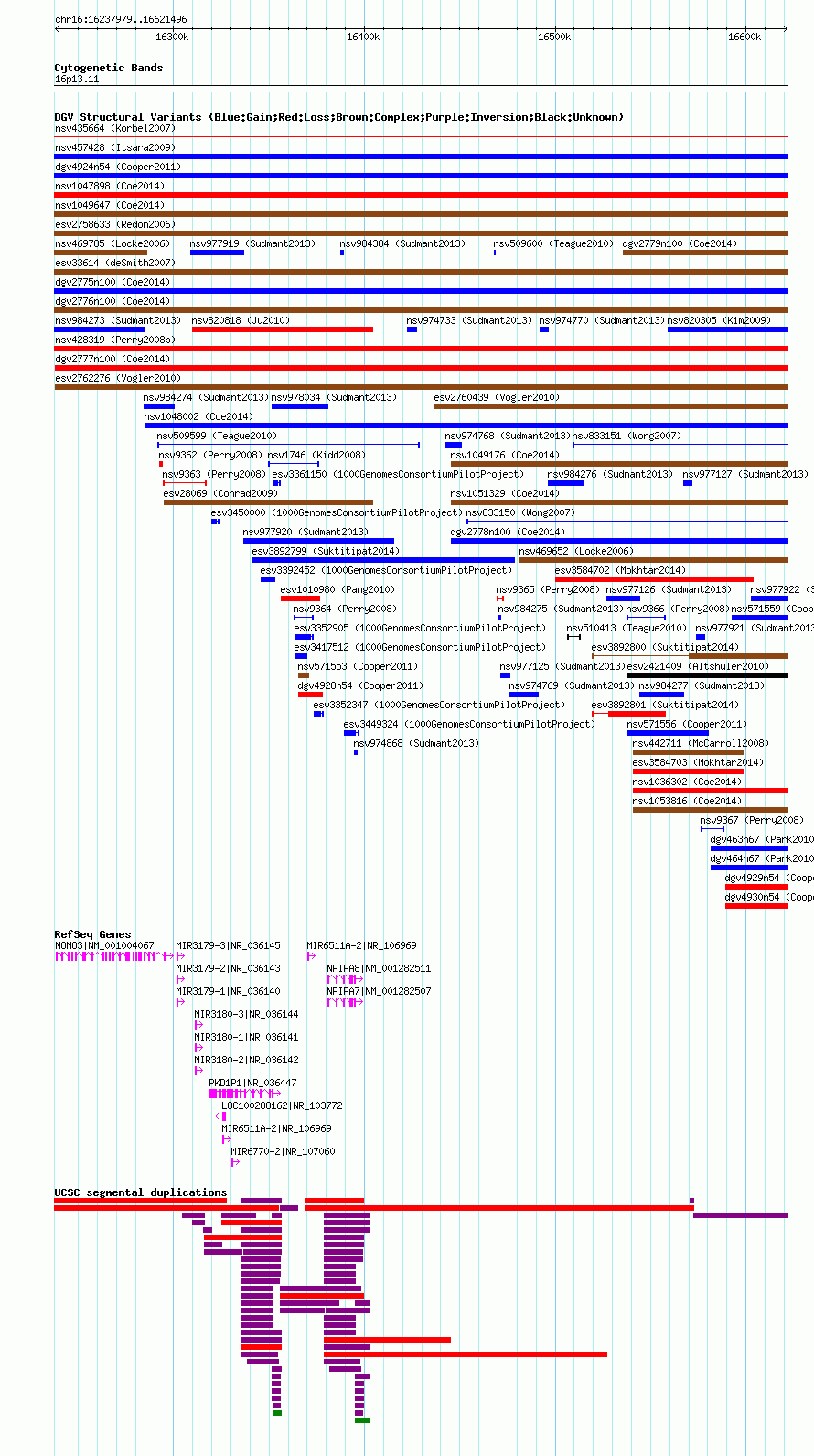Screen dimensions: 814x1456
Task: Select the MIR3180-2|NR_036142 gene label
Action: pyautogui.click(x=247, y=1060)
